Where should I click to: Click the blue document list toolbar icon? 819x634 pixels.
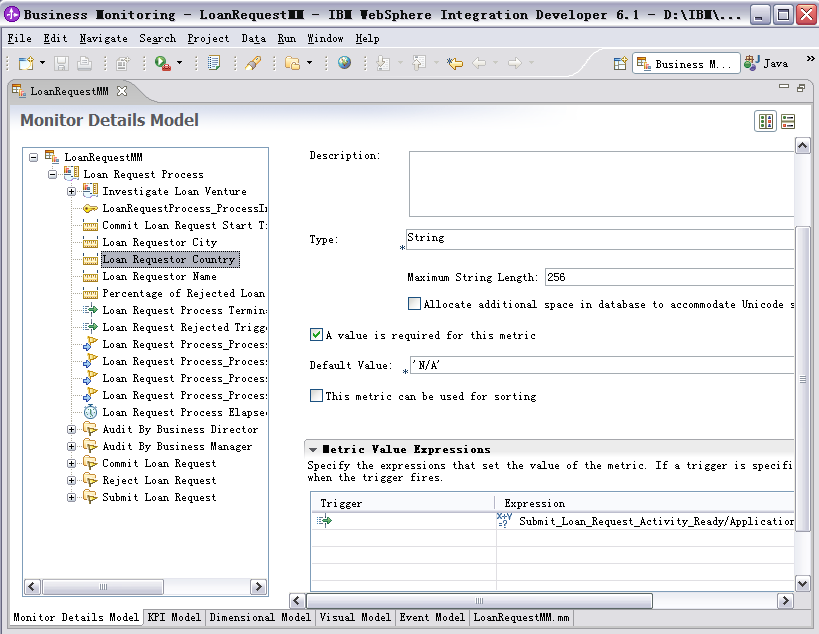tap(214, 63)
